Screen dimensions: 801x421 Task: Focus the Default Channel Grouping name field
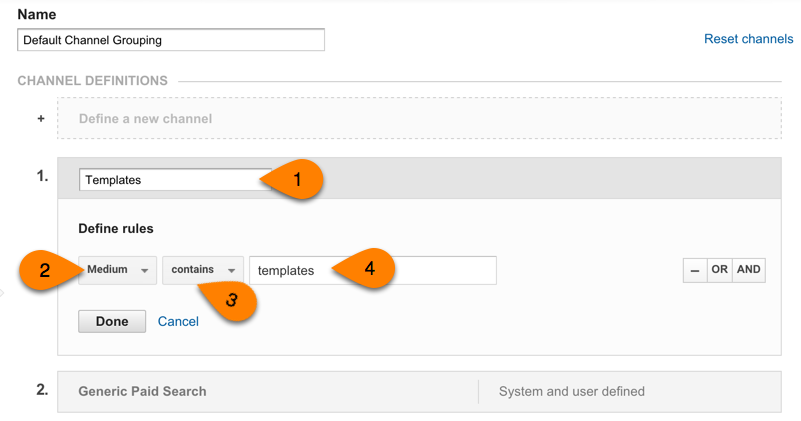click(x=171, y=40)
